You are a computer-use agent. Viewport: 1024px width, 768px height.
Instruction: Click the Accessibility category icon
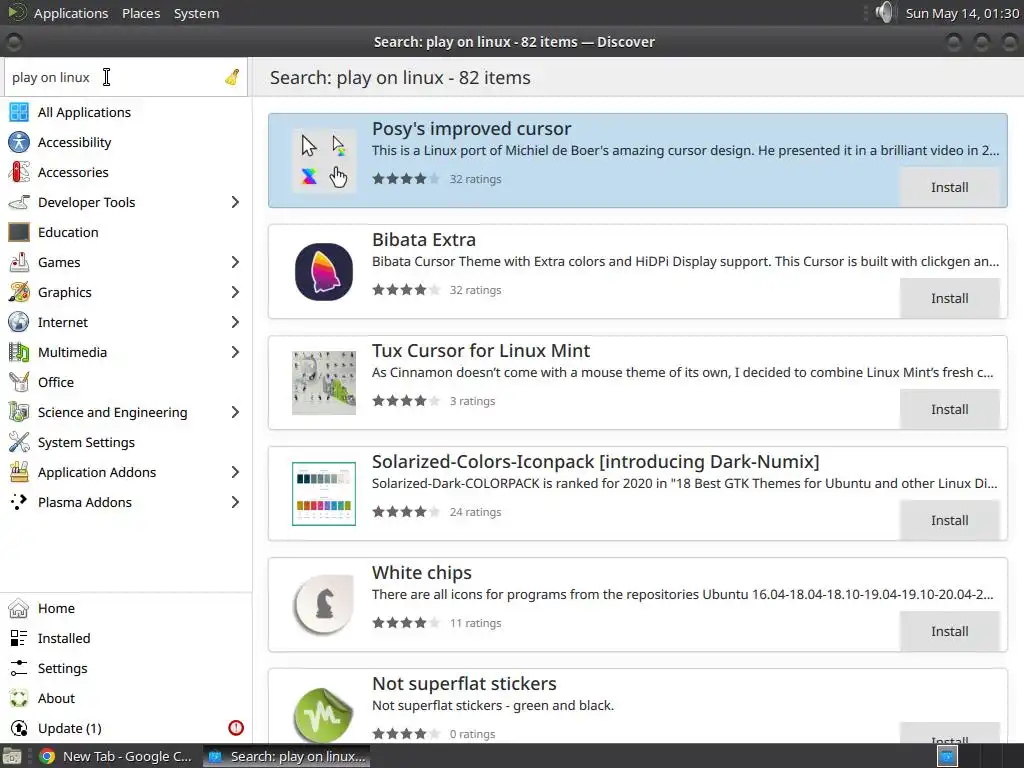(x=19, y=142)
